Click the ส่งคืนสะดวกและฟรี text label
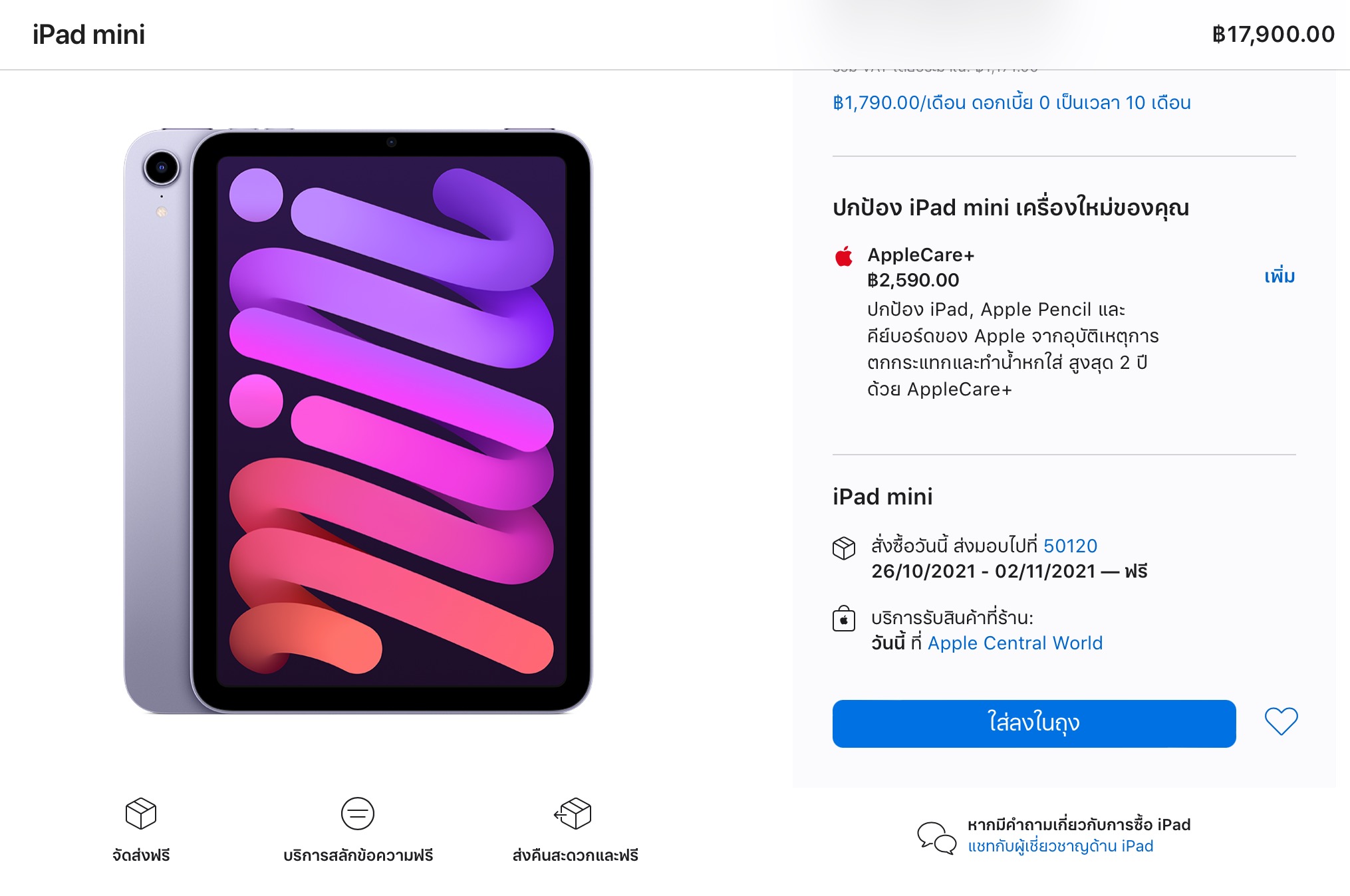This screenshot has width=1350, height=896. [575, 855]
